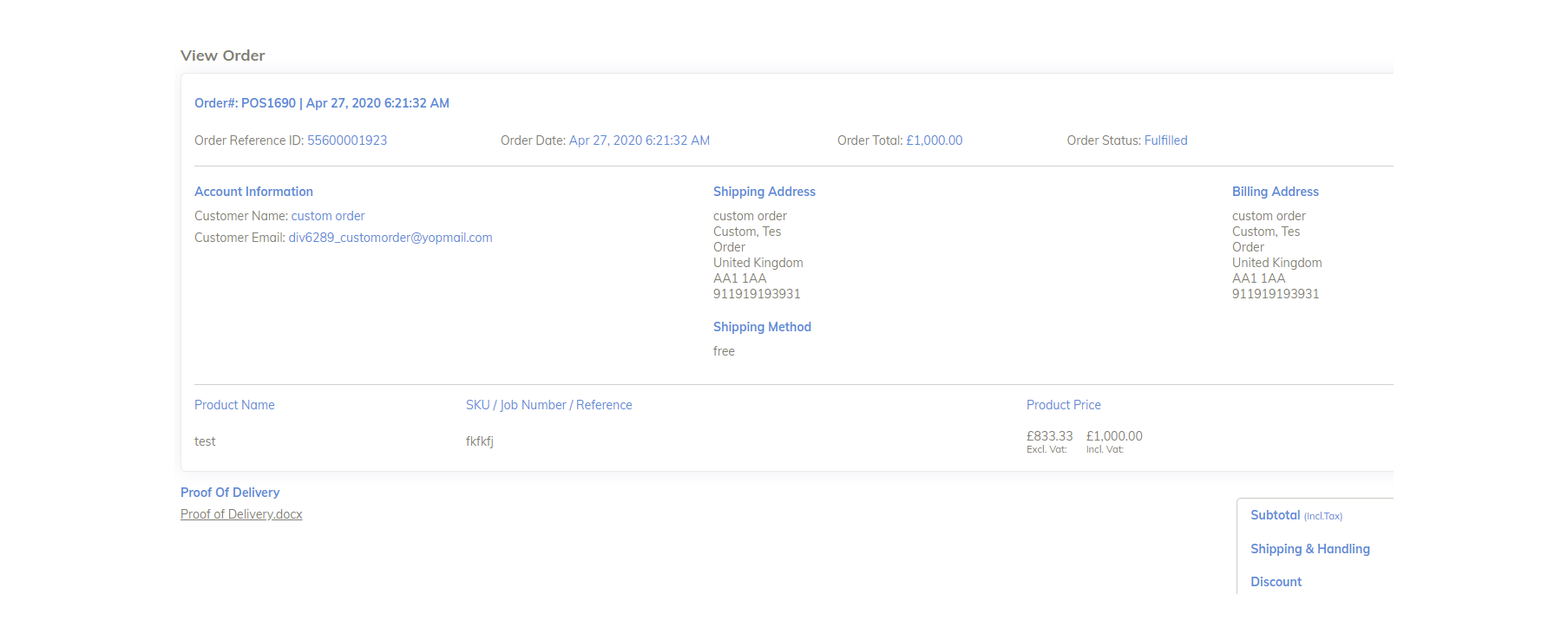This screenshot has width=1568, height=640.
Task: Click the Product Price column header
Action: coord(1063,405)
